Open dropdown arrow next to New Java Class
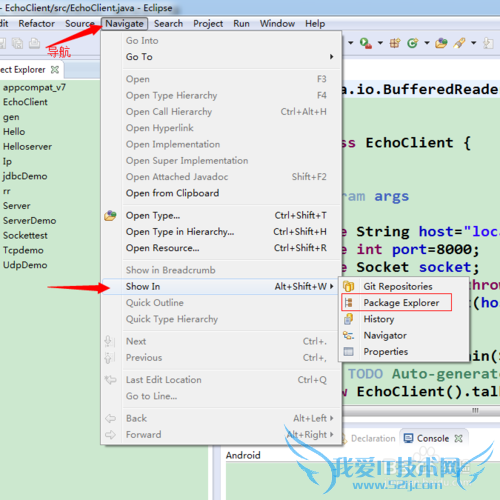 (427, 43)
